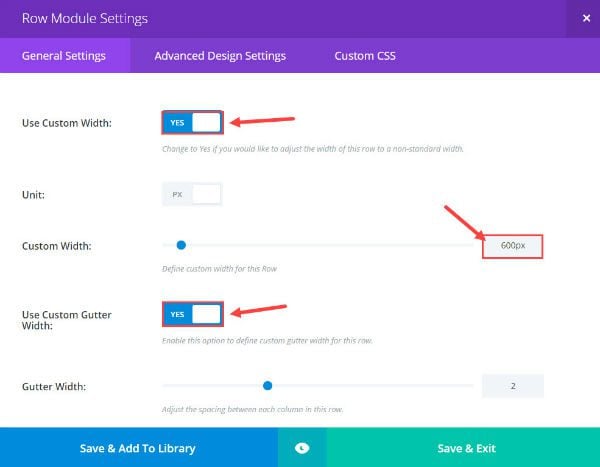This screenshot has height=467, width=600.
Task: Click the Gutter Width slider track end
Action: (x=471, y=385)
